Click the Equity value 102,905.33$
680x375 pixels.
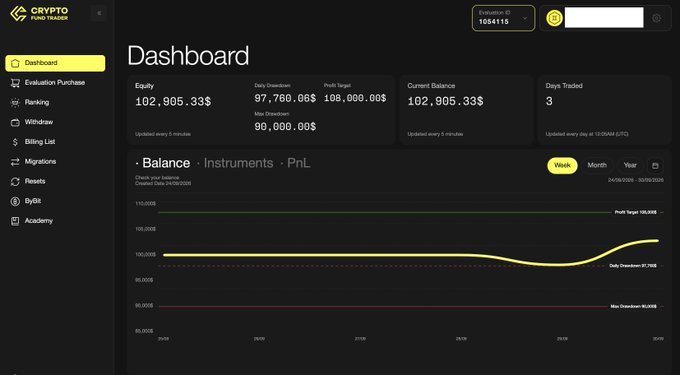point(173,102)
